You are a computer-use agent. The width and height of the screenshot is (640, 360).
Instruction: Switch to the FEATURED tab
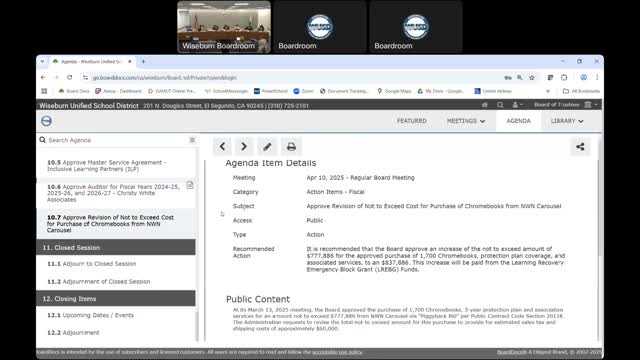point(411,121)
